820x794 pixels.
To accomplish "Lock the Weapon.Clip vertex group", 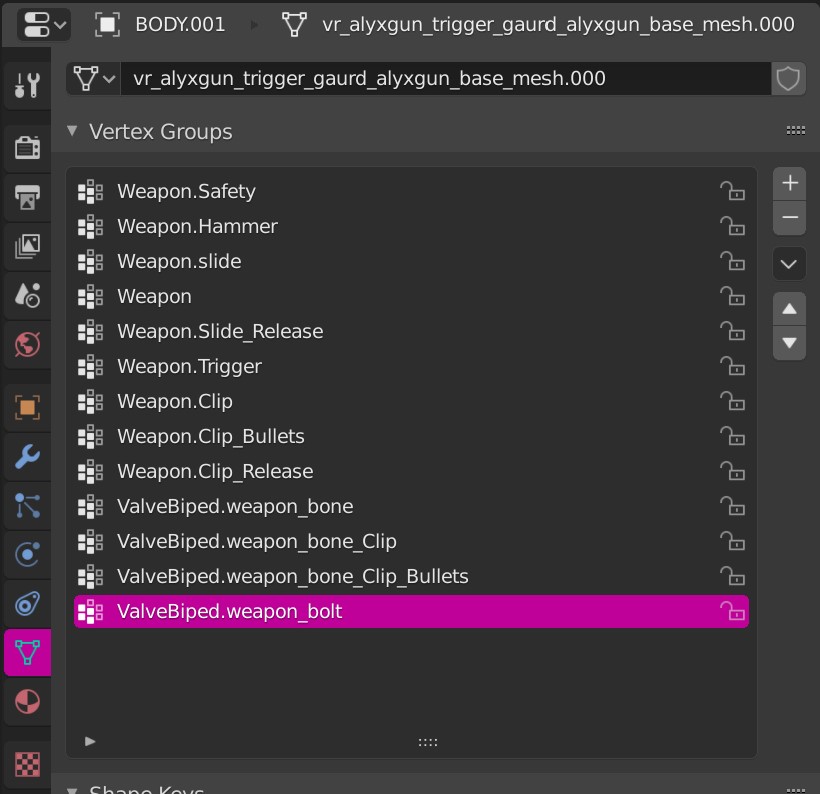I will click(x=732, y=402).
